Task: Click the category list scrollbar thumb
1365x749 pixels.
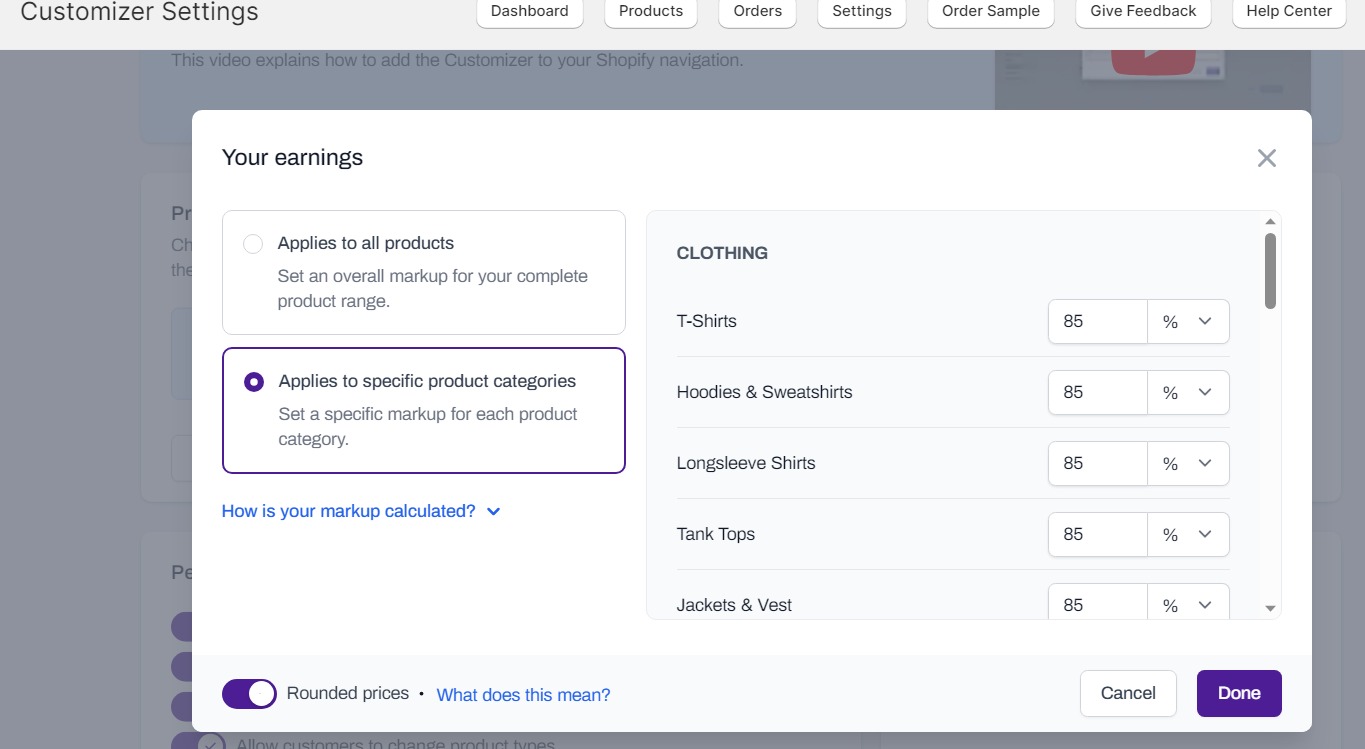Action: [x=1270, y=271]
